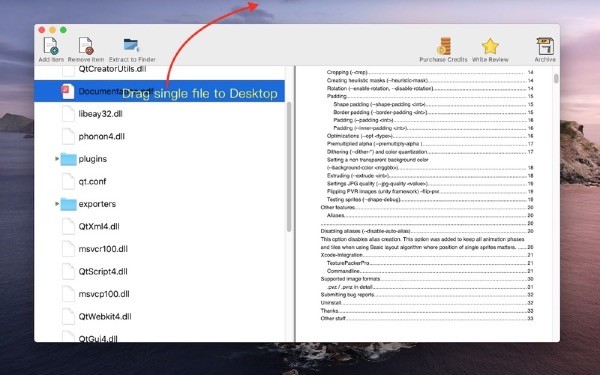Image resolution: width=600 pixels, height=375 pixels.
Task: Click 'Thanks' contents entry
Action: click(x=329, y=311)
